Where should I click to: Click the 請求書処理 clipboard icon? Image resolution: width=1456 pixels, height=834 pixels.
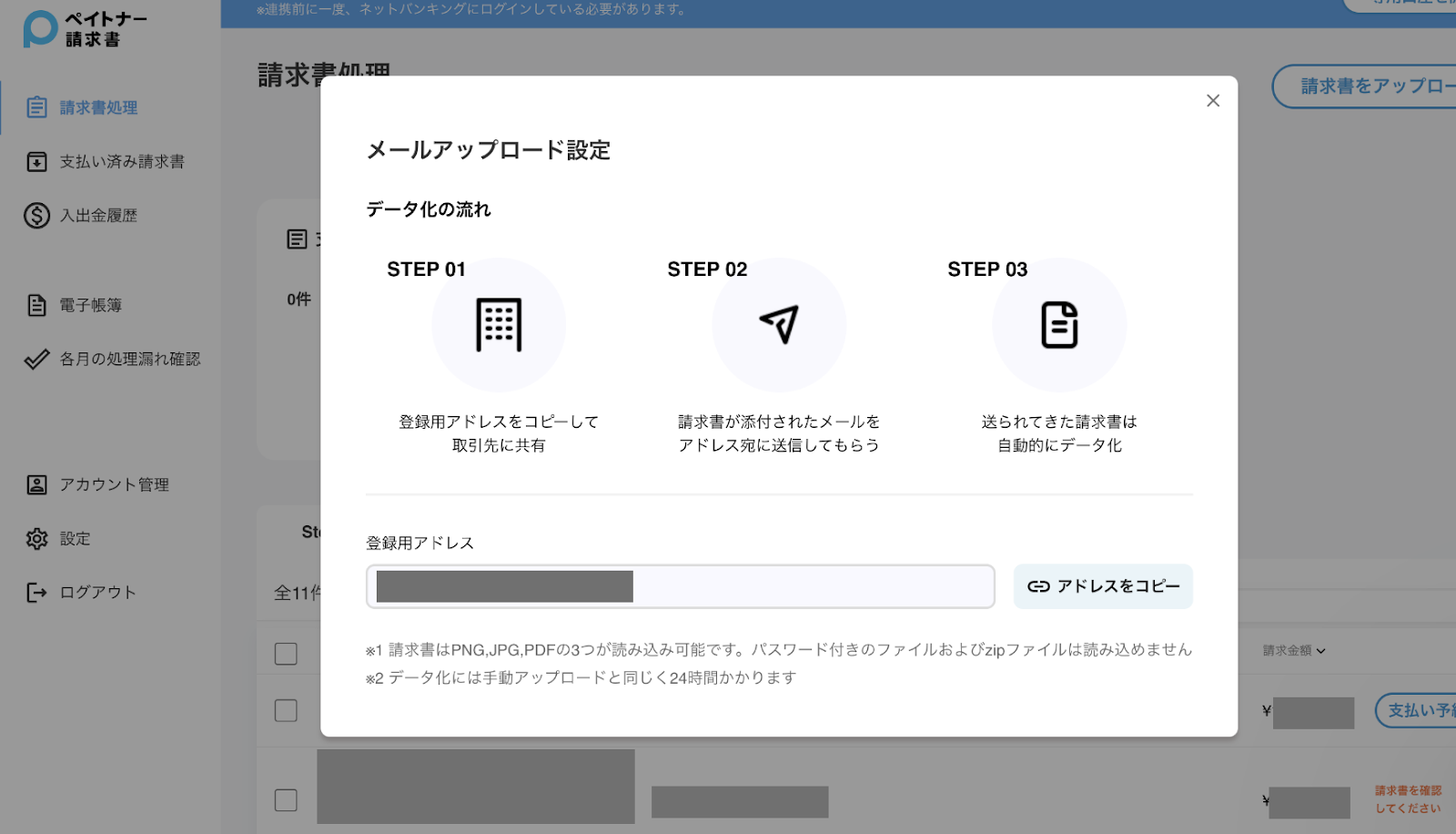36,107
